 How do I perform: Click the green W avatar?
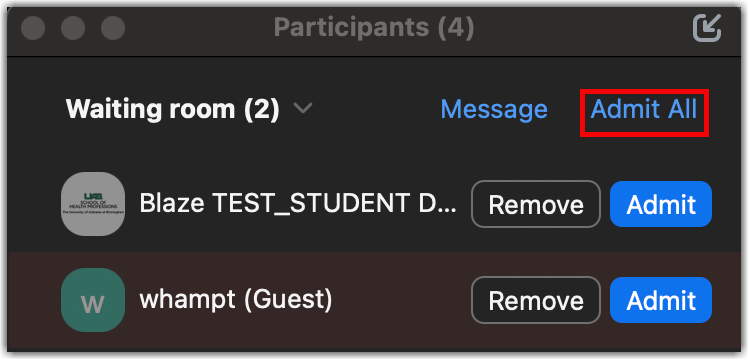93,300
